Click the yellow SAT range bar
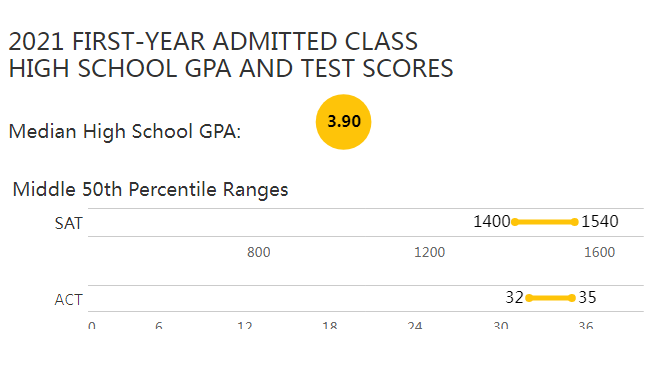The image size is (652, 376). pyautogui.click(x=545, y=222)
